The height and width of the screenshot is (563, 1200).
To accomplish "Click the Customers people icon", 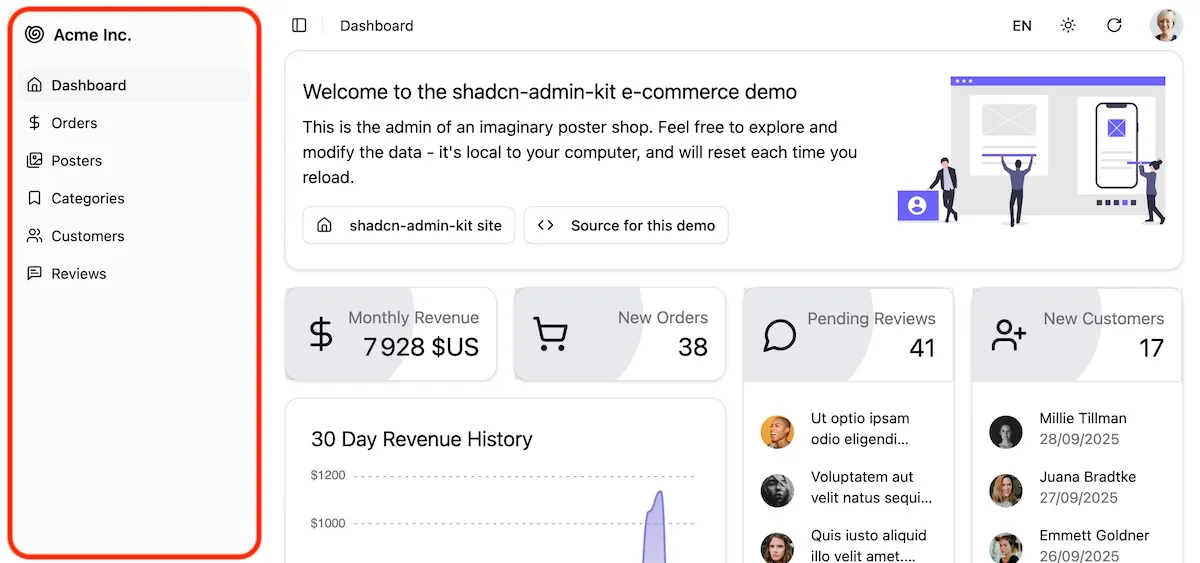I will point(35,236).
